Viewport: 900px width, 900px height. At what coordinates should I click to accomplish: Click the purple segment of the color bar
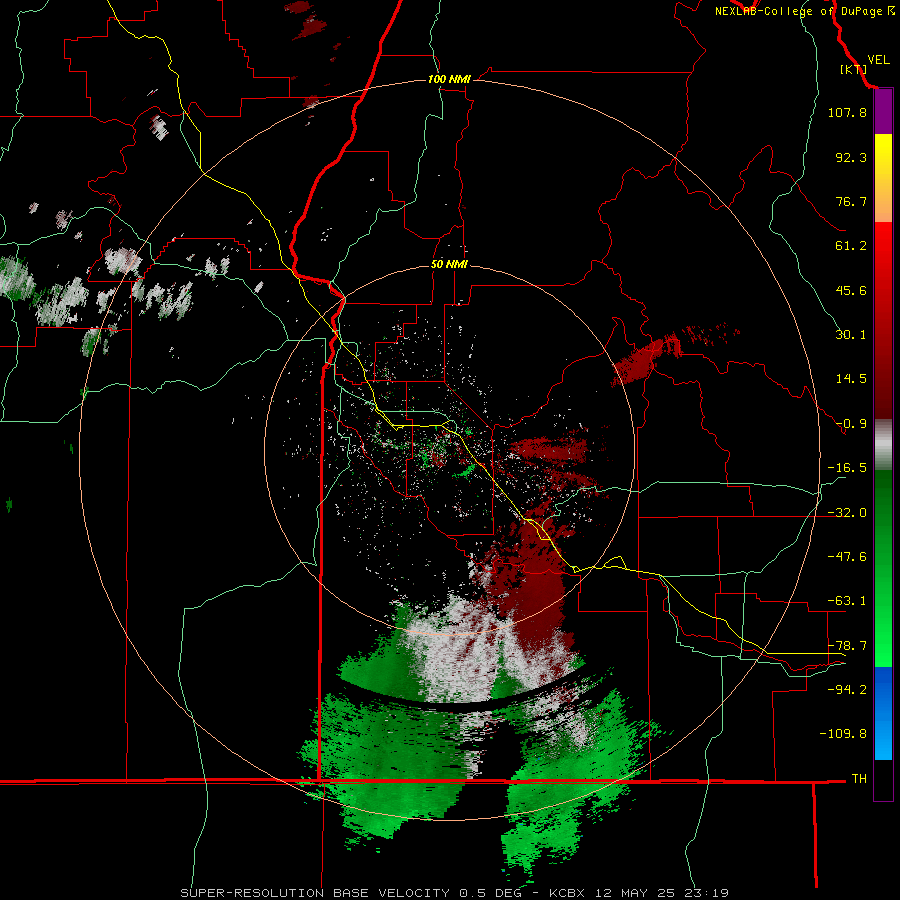[x=883, y=112]
